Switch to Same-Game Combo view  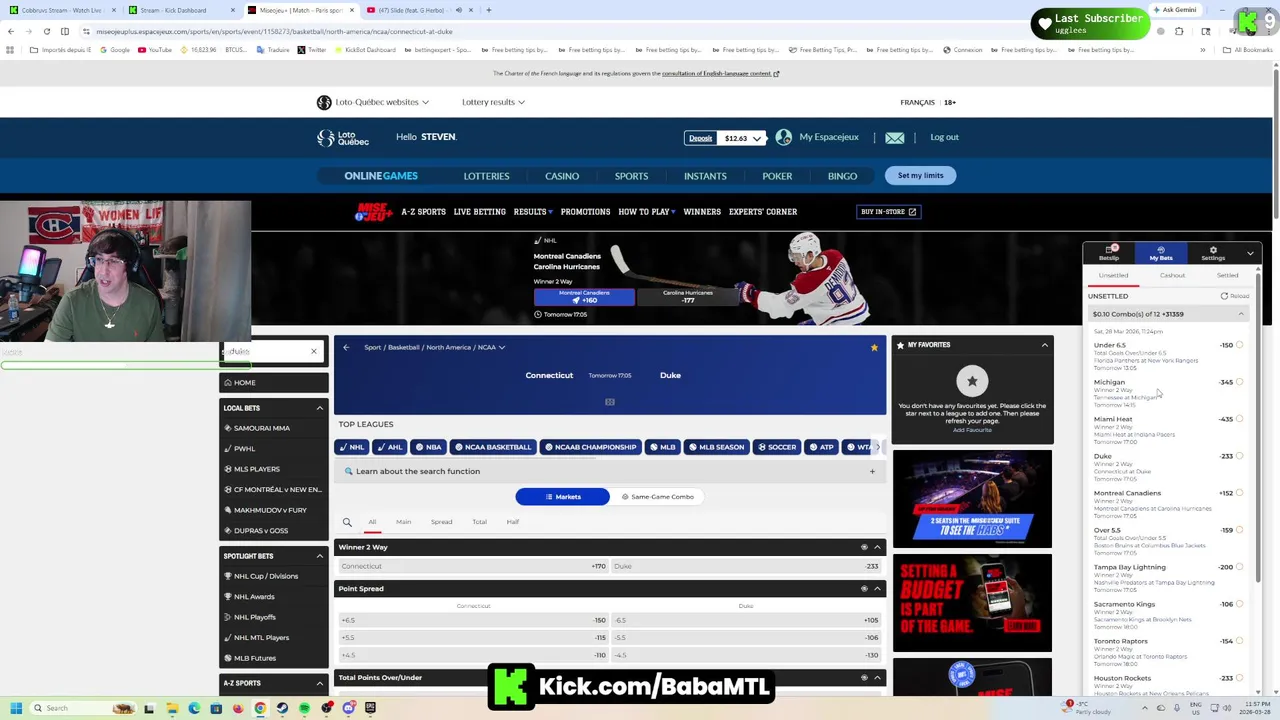(657, 497)
